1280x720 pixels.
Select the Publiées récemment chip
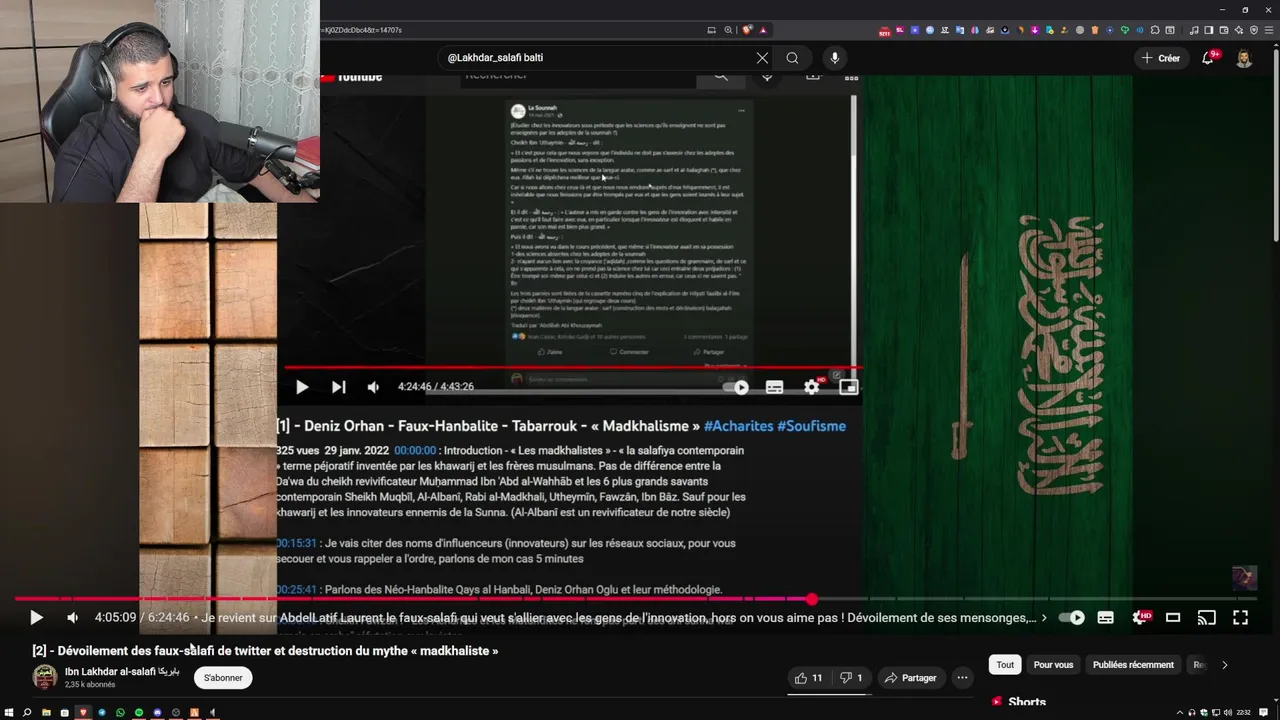click(1133, 665)
